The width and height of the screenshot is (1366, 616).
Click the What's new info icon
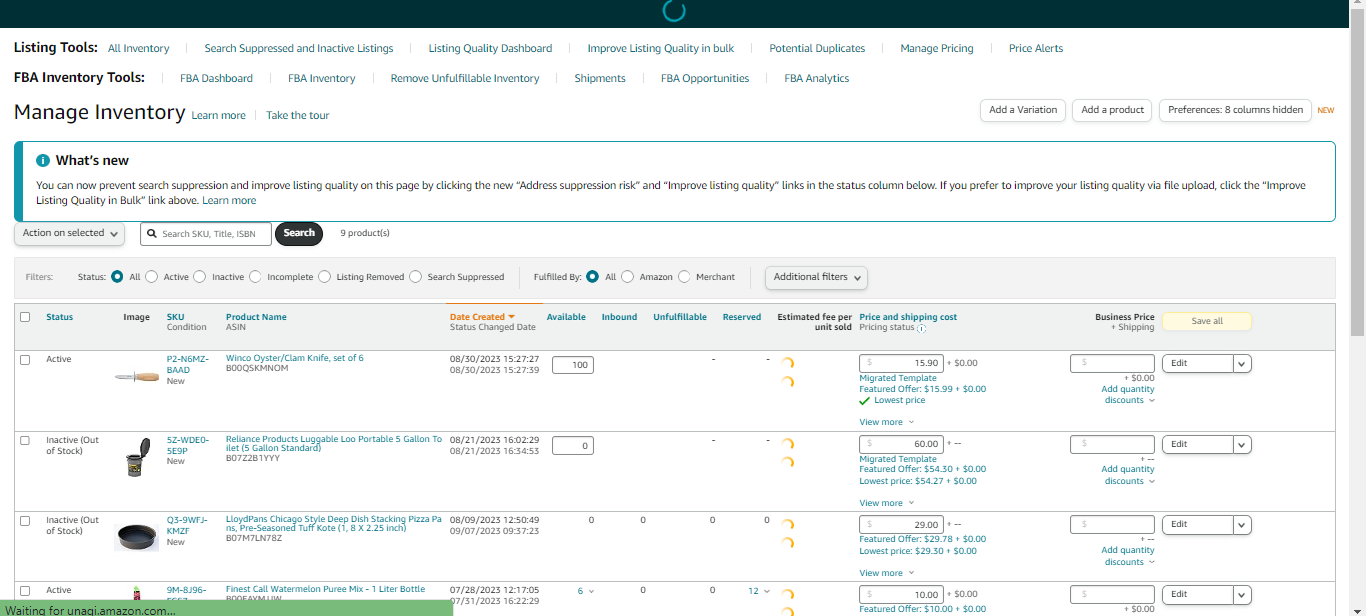43,160
